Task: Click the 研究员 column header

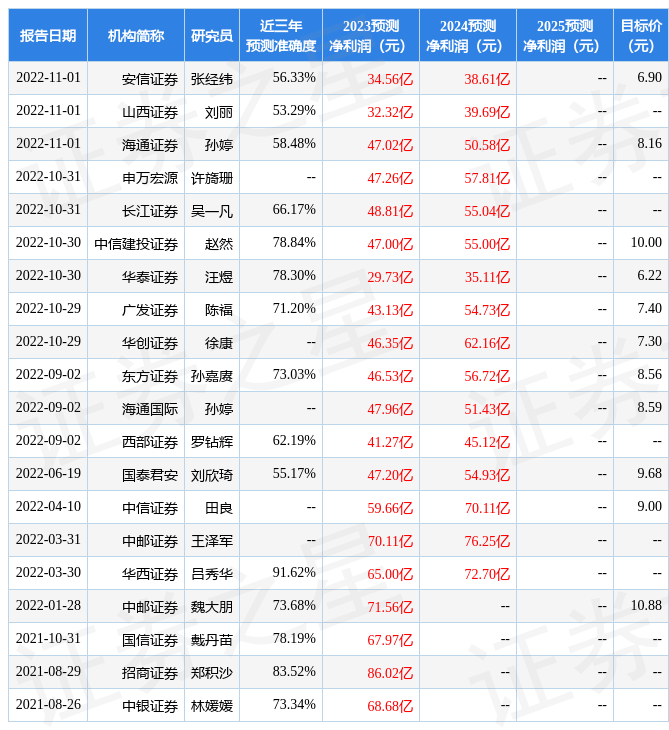Action: [212, 35]
